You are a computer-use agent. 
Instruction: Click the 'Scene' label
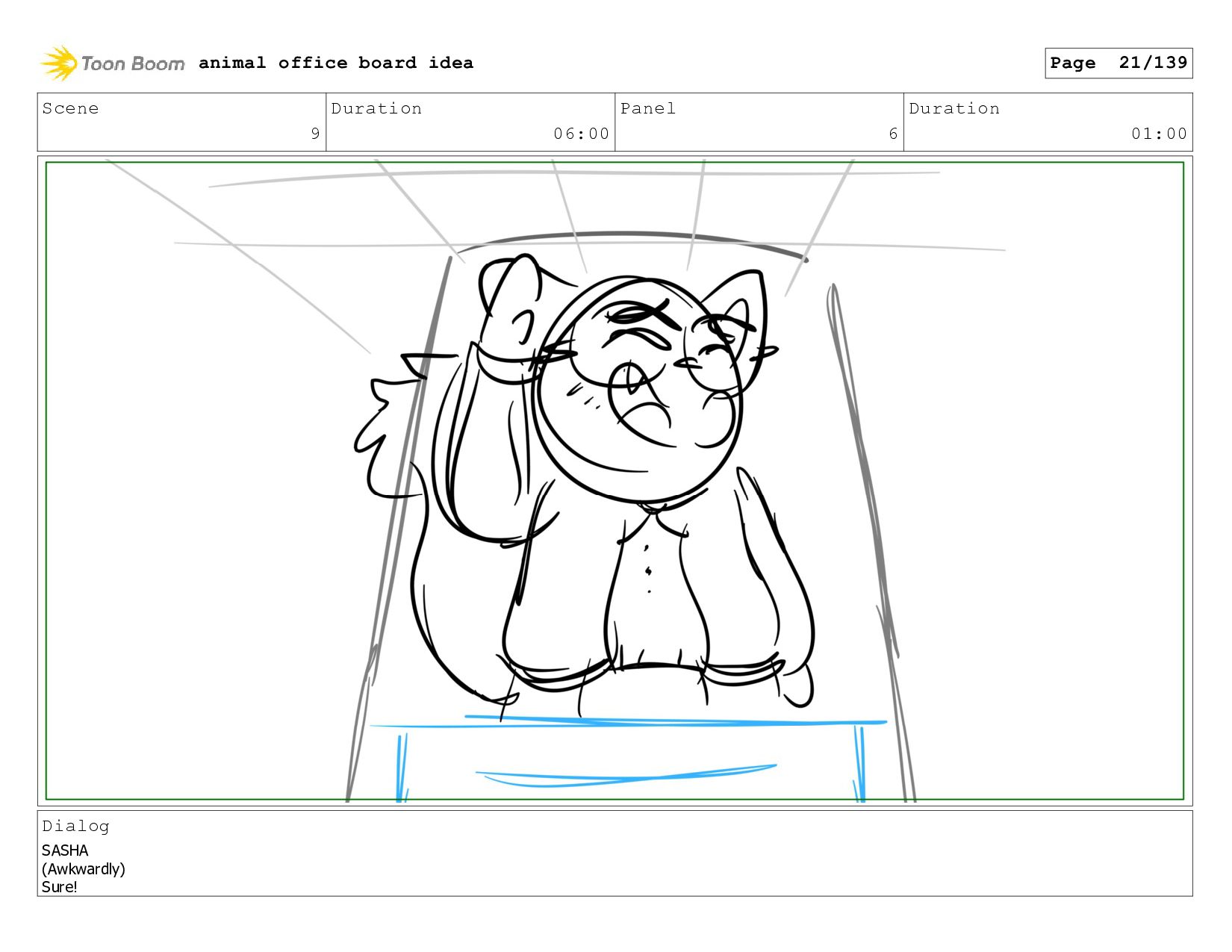[70, 108]
